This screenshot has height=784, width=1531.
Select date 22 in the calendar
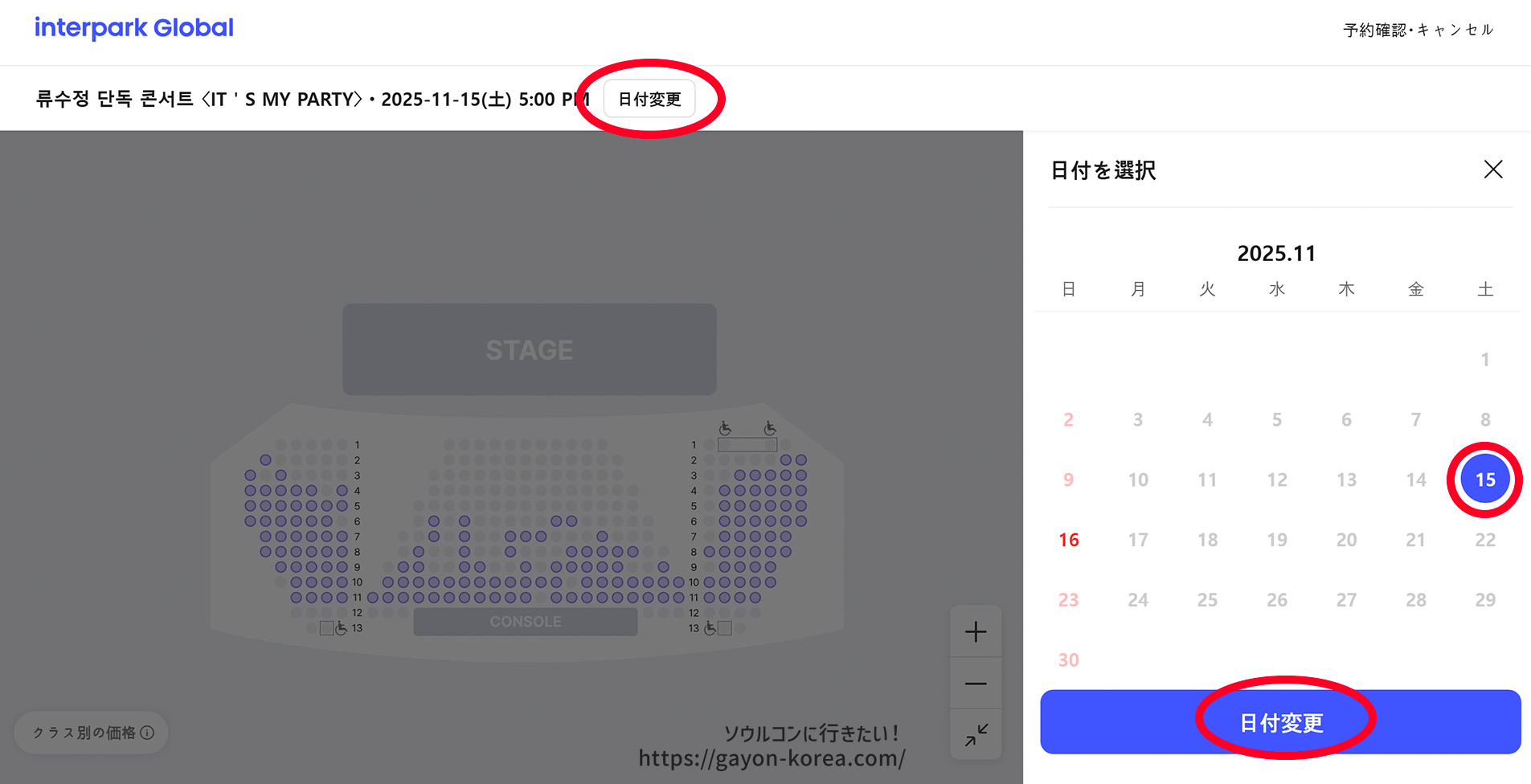pyautogui.click(x=1484, y=540)
